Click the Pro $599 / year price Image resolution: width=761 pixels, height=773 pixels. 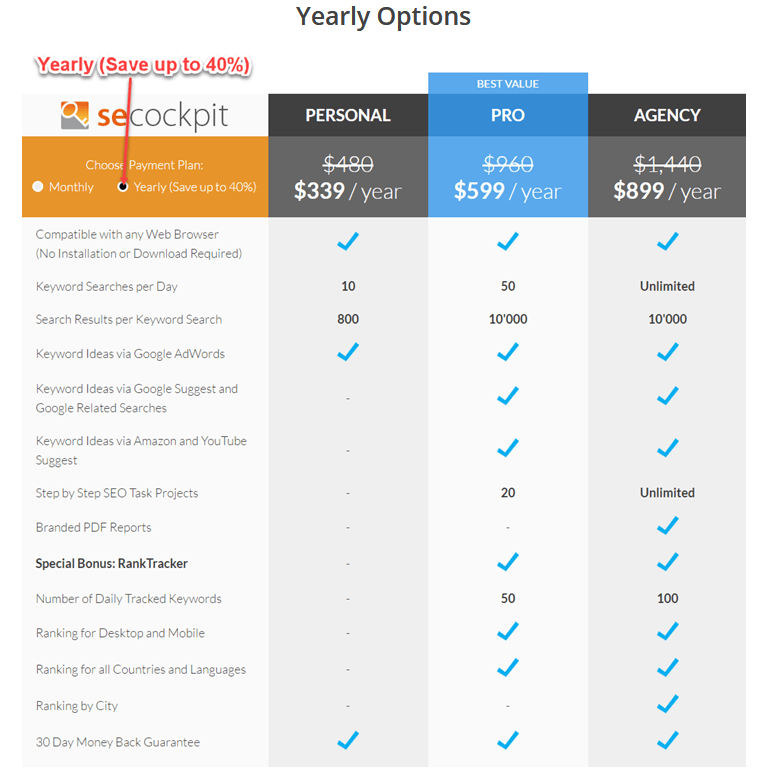click(x=508, y=191)
